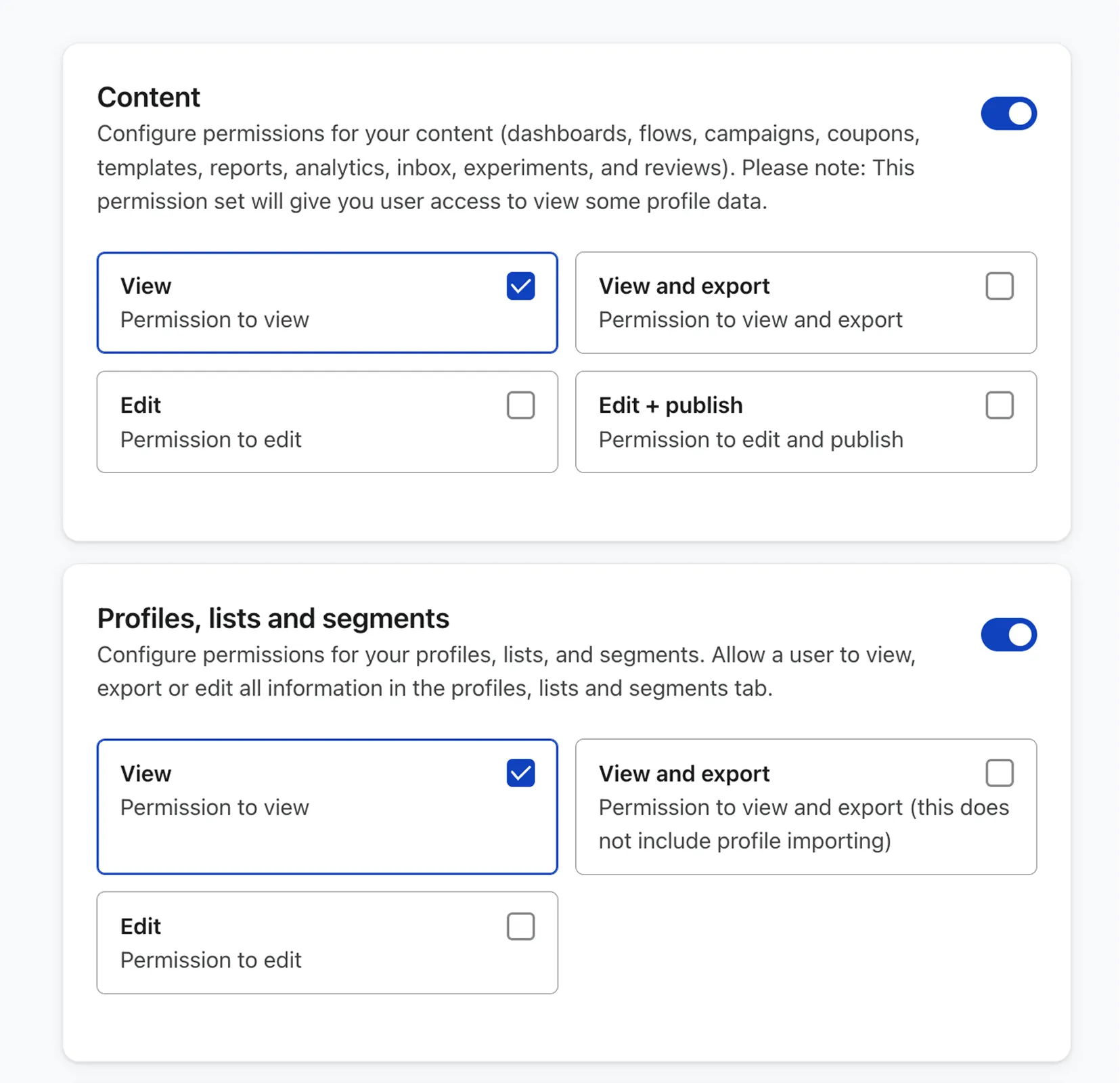Check View and export under Profiles section
This screenshot has width=1120, height=1083.
(1000, 772)
